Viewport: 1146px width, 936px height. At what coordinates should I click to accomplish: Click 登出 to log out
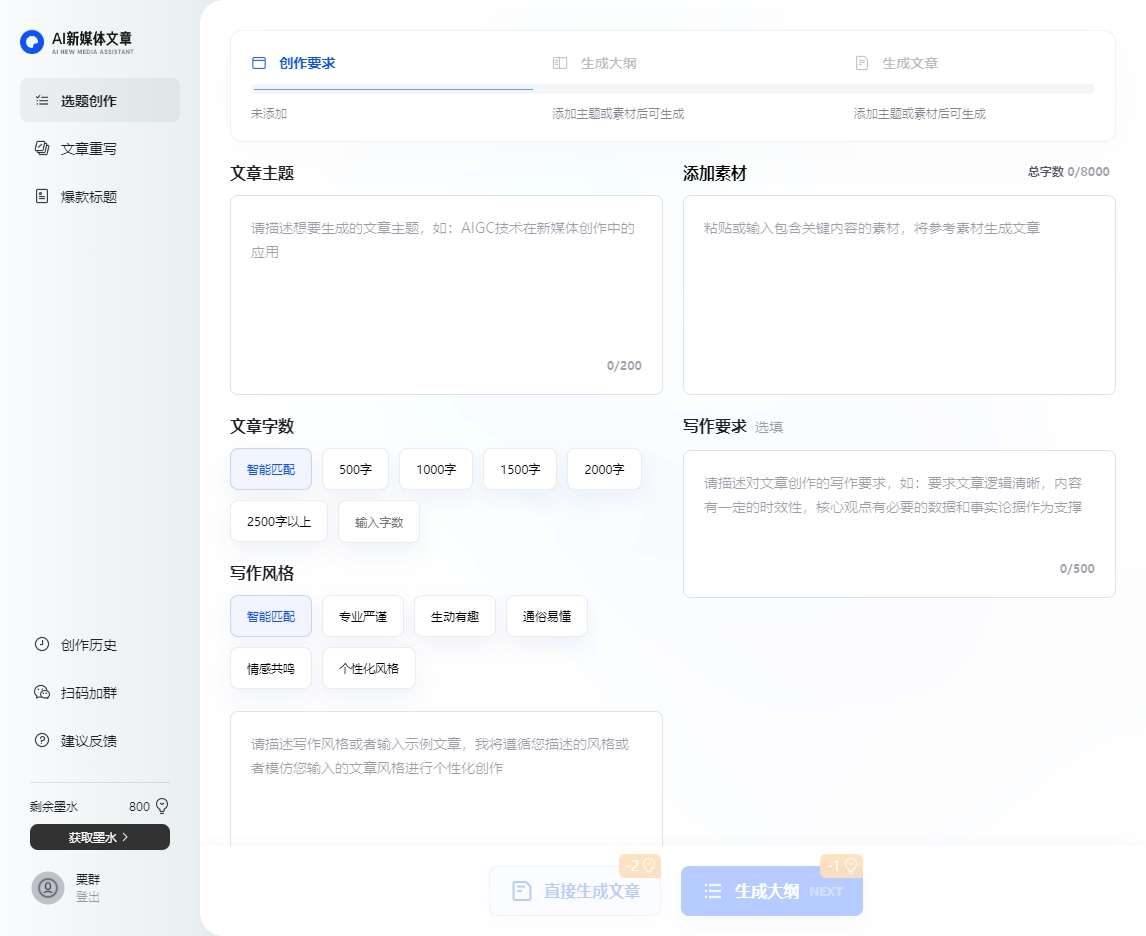85,898
